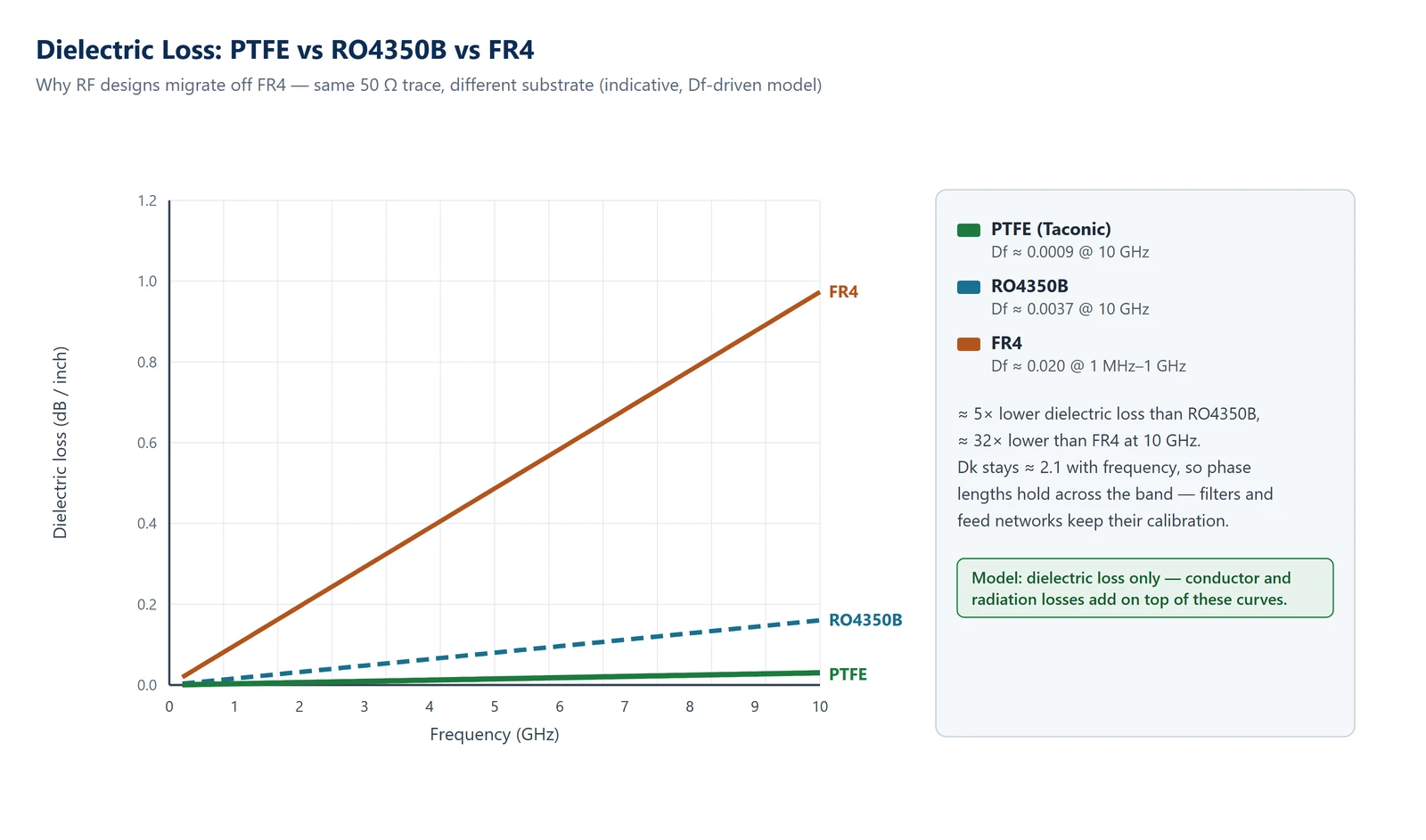The image size is (1426, 840).
Task: Click the line 'feed networks keep their calibration.'
Action: (x=1093, y=521)
